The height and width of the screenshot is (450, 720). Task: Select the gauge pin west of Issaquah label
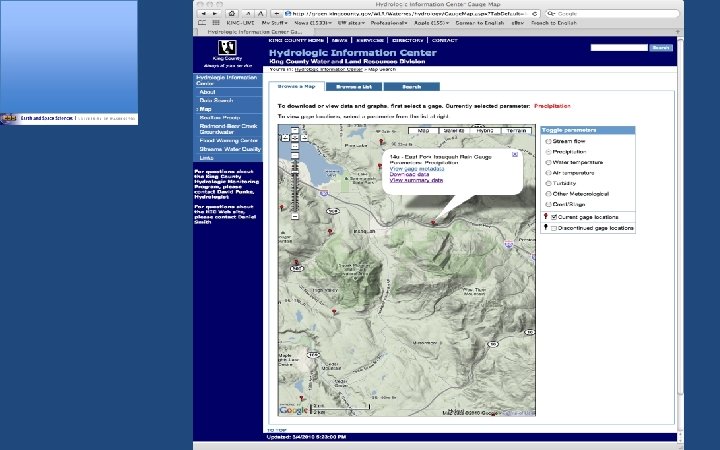point(330,232)
